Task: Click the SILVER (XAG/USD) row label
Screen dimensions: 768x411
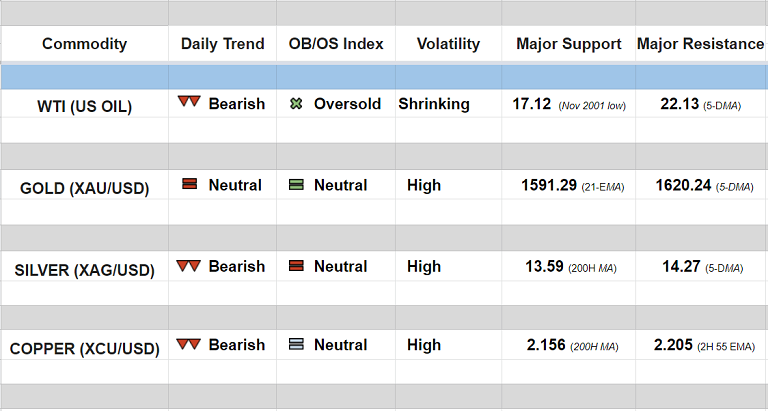Action: coord(84,268)
